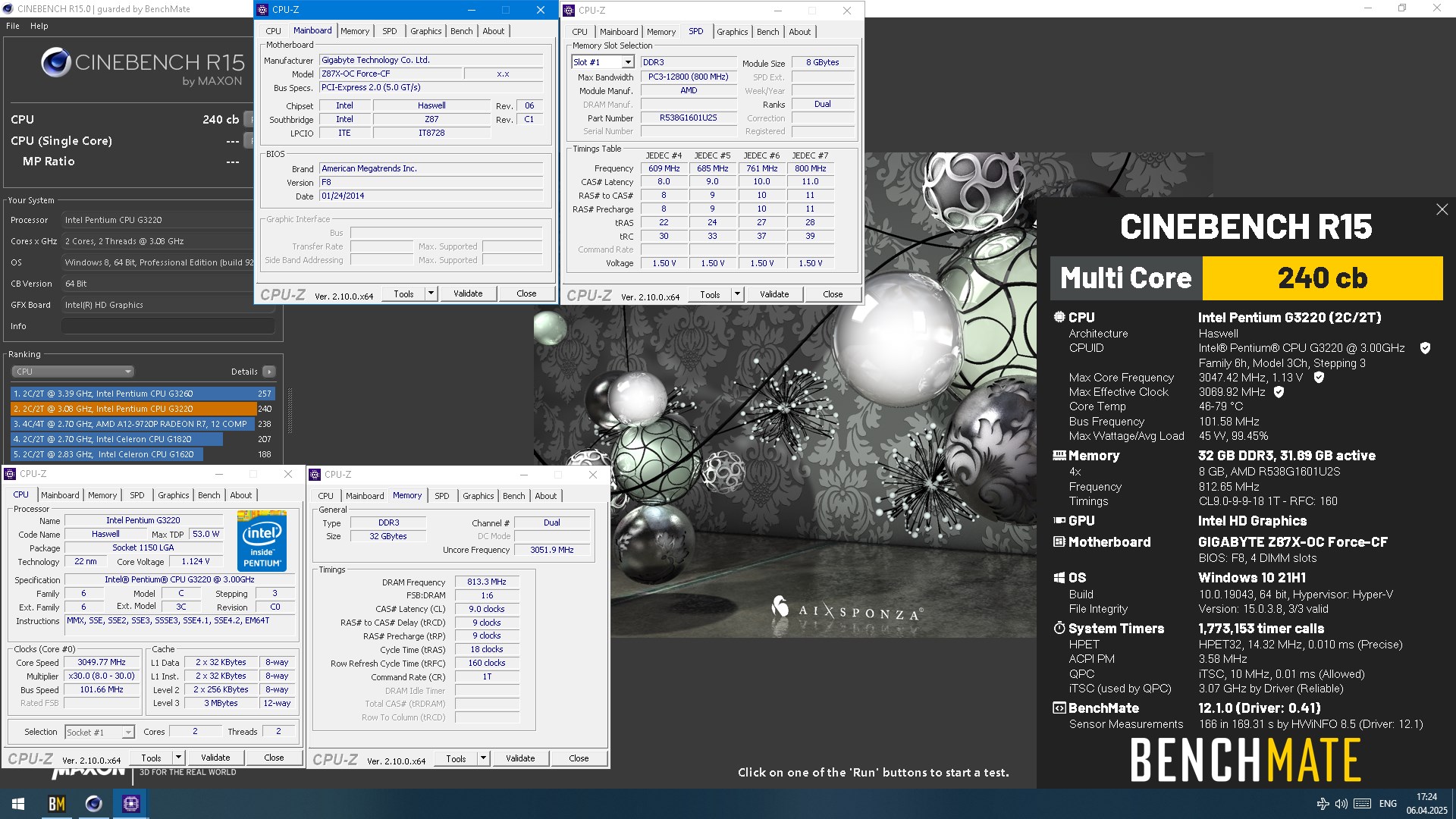1456x819 pixels.
Task: Click Validate in CPU-Z SPD window
Action: (x=774, y=294)
